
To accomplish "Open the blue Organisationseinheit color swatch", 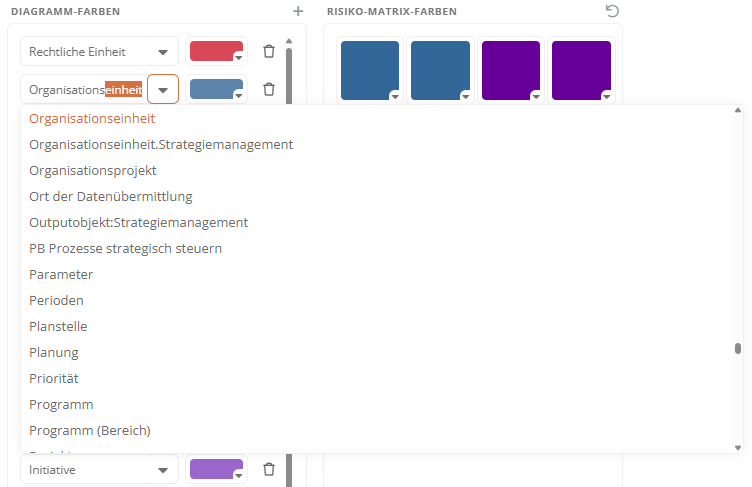I will 216,89.
